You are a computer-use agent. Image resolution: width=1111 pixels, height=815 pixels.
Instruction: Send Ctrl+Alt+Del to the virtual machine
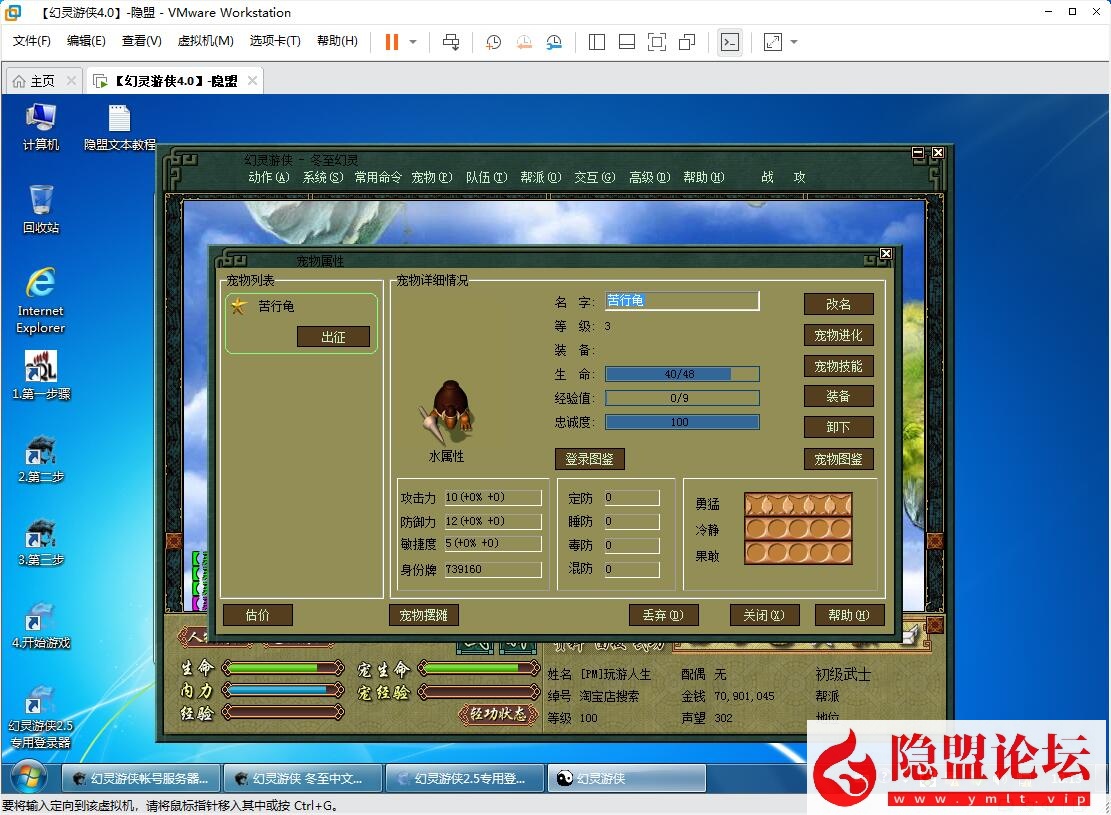point(452,42)
